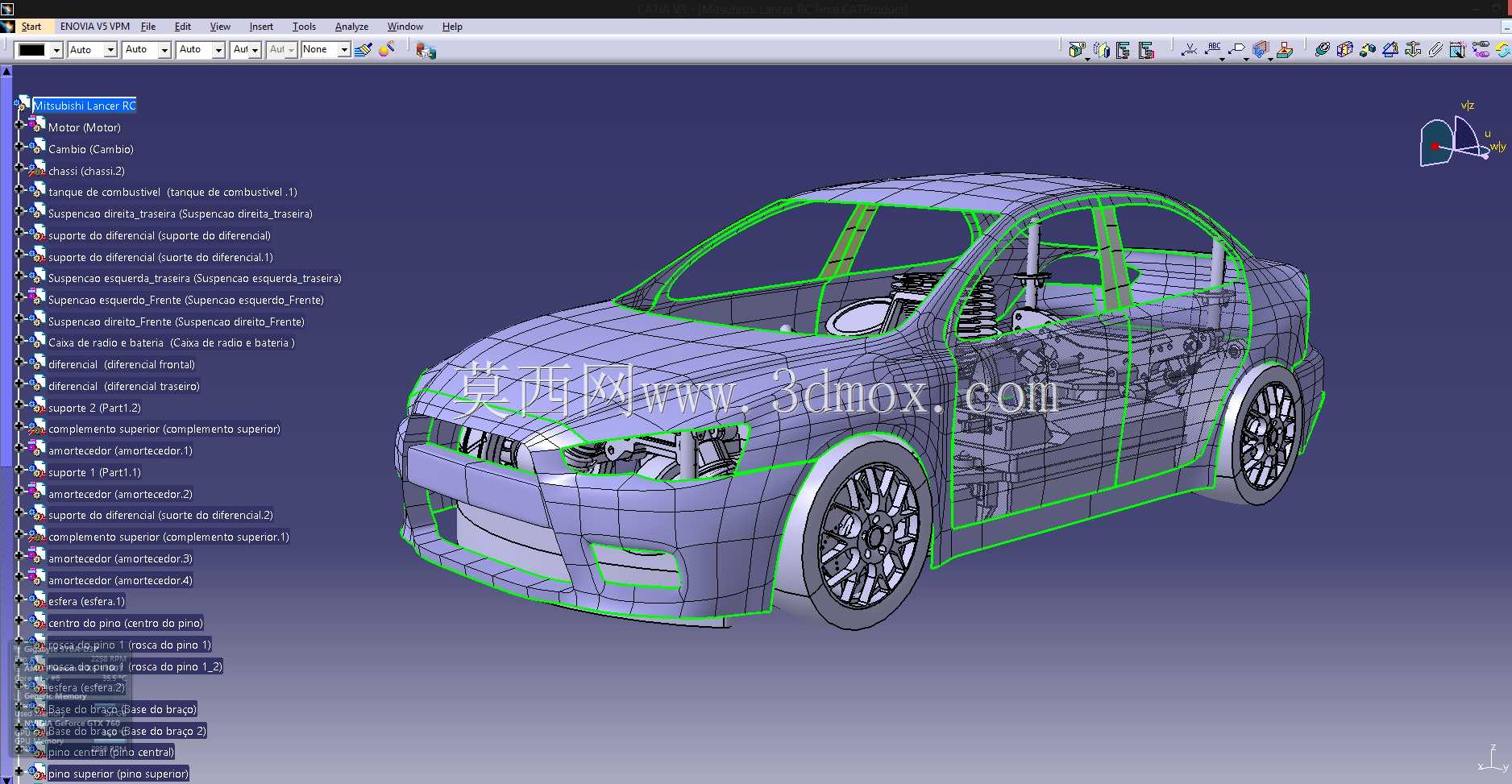Open the View menu

(x=220, y=27)
